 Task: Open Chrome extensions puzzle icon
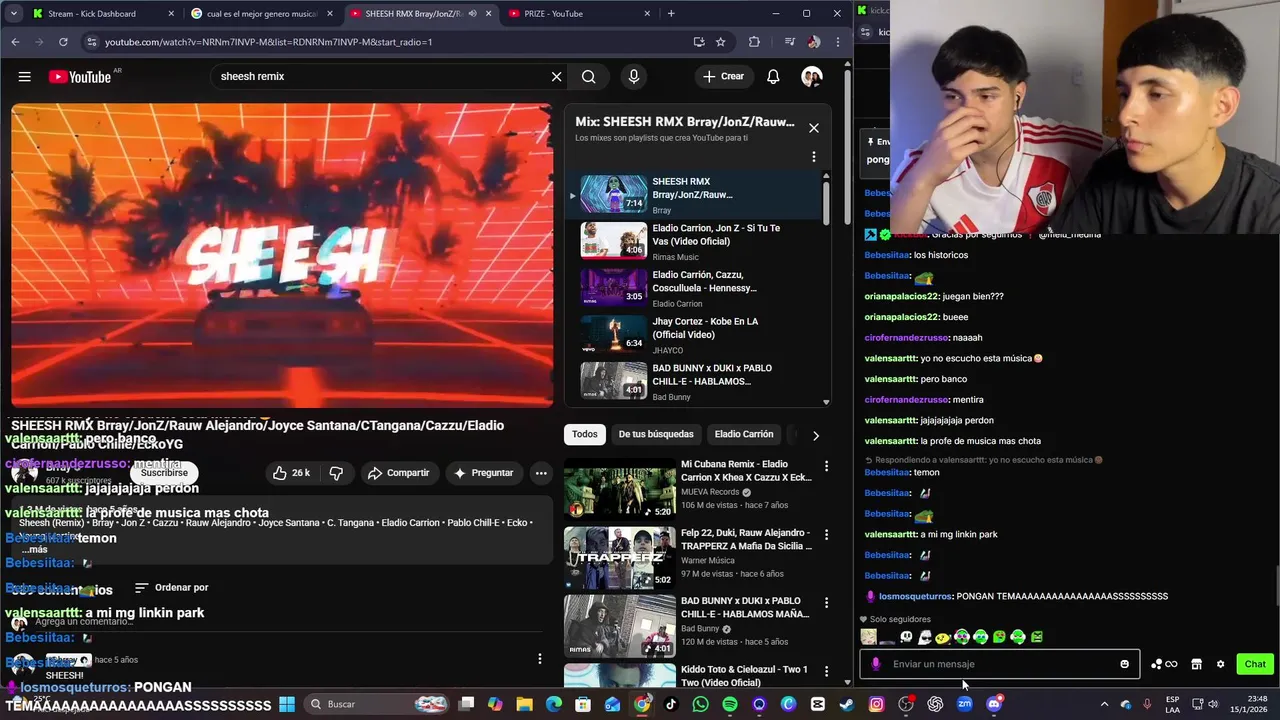(x=754, y=42)
